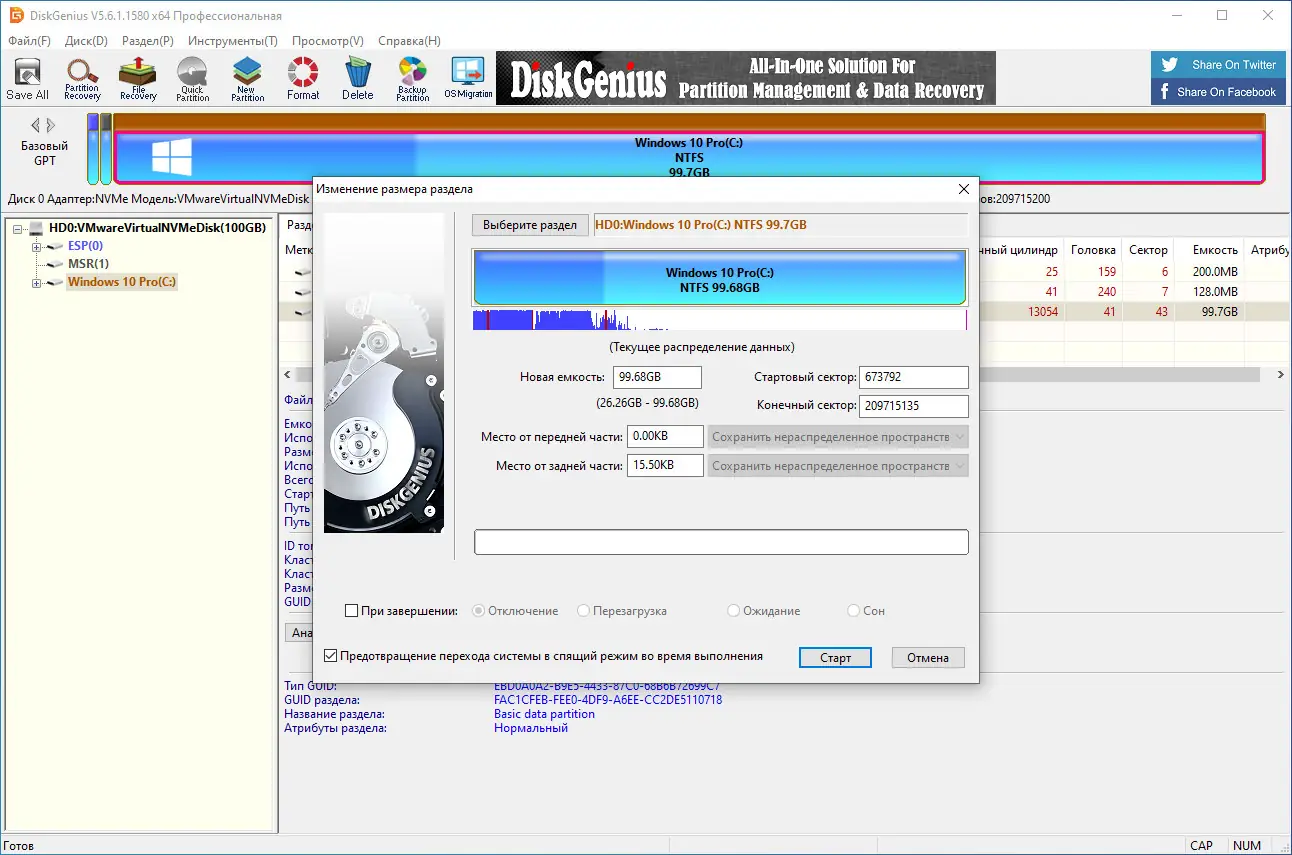
Task: Open the Backup Partition tool
Action: click(412, 79)
